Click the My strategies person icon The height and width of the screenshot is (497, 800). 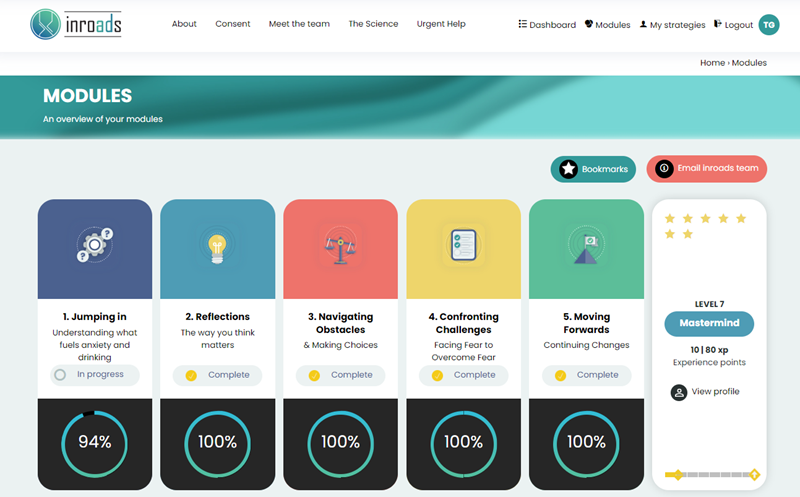coord(643,24)
